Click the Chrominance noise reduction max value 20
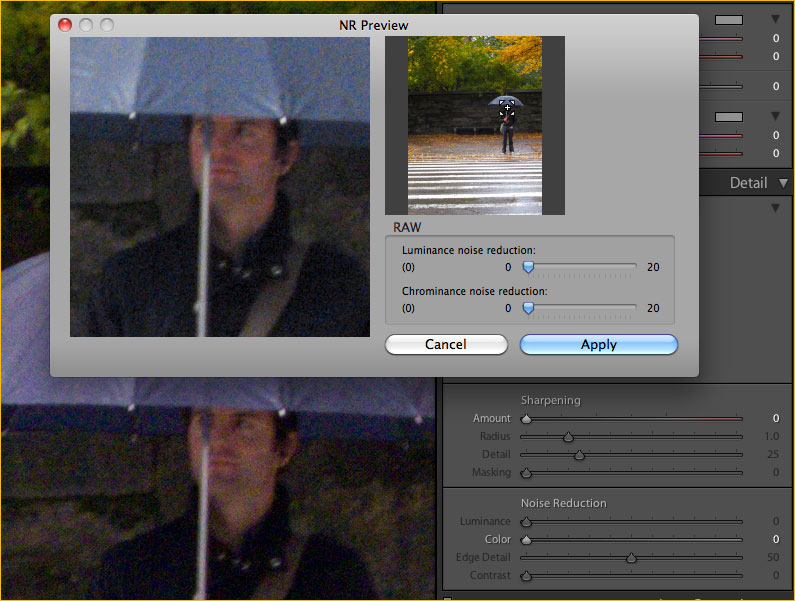 pyautogui.click(x=653, y=308)
